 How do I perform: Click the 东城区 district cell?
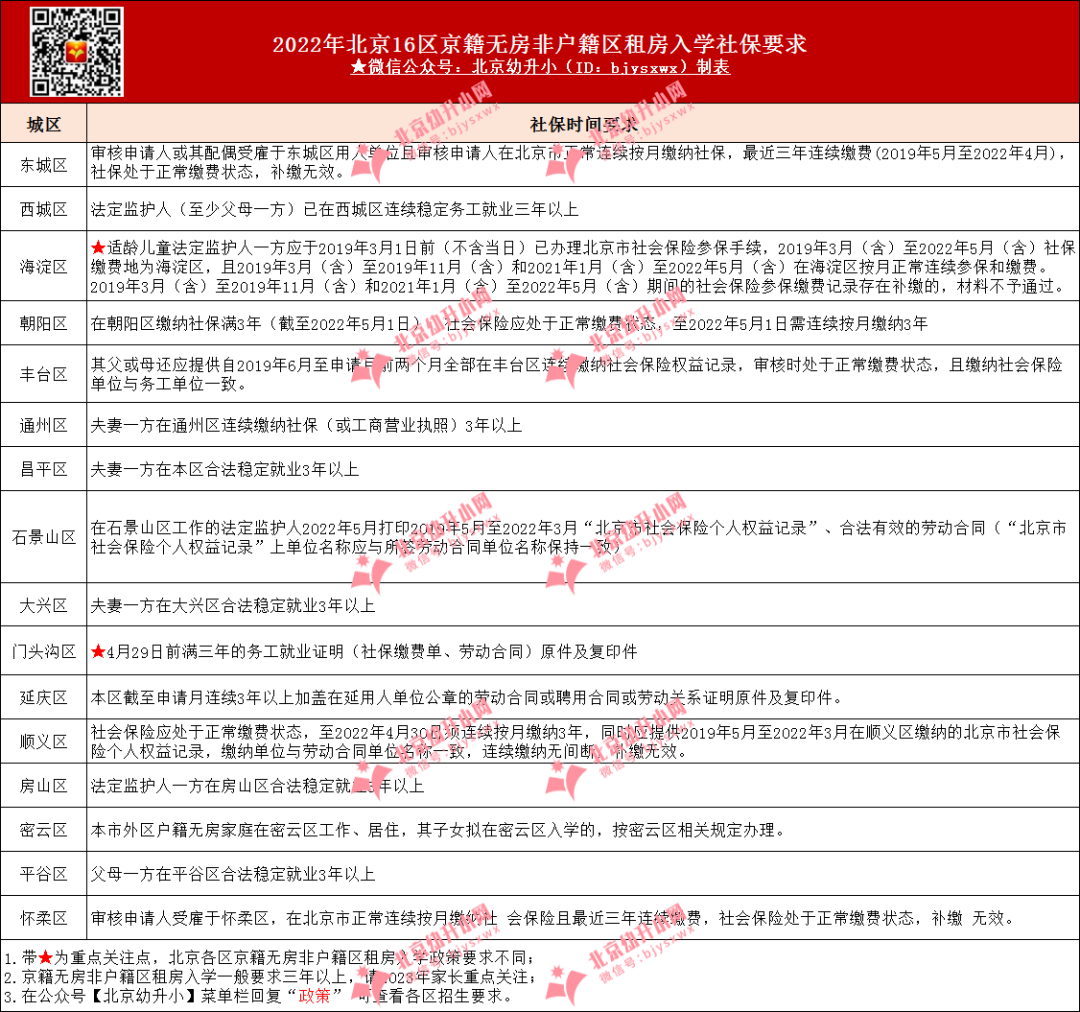44,165
